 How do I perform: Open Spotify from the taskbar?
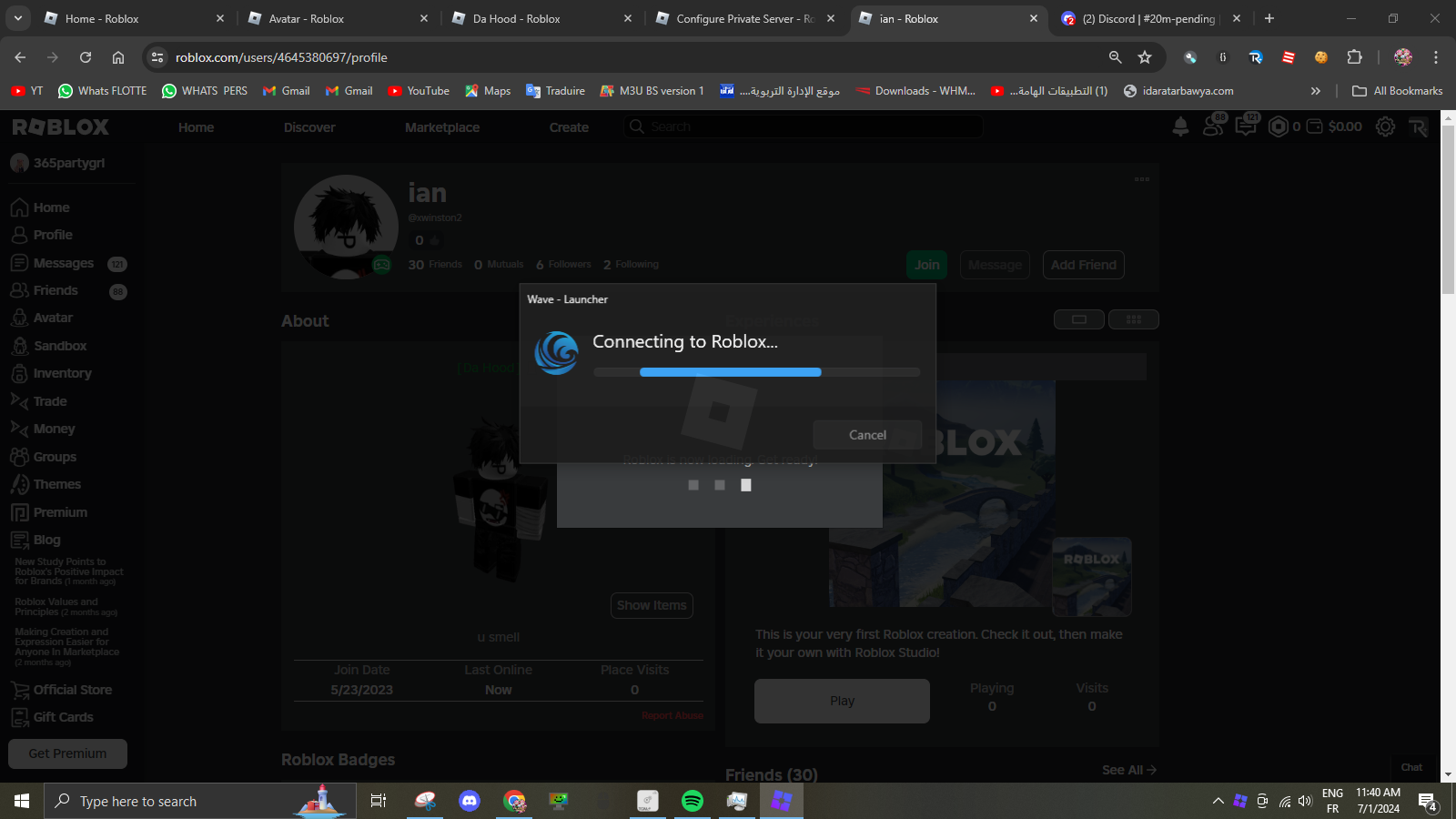tap(693, 801)
